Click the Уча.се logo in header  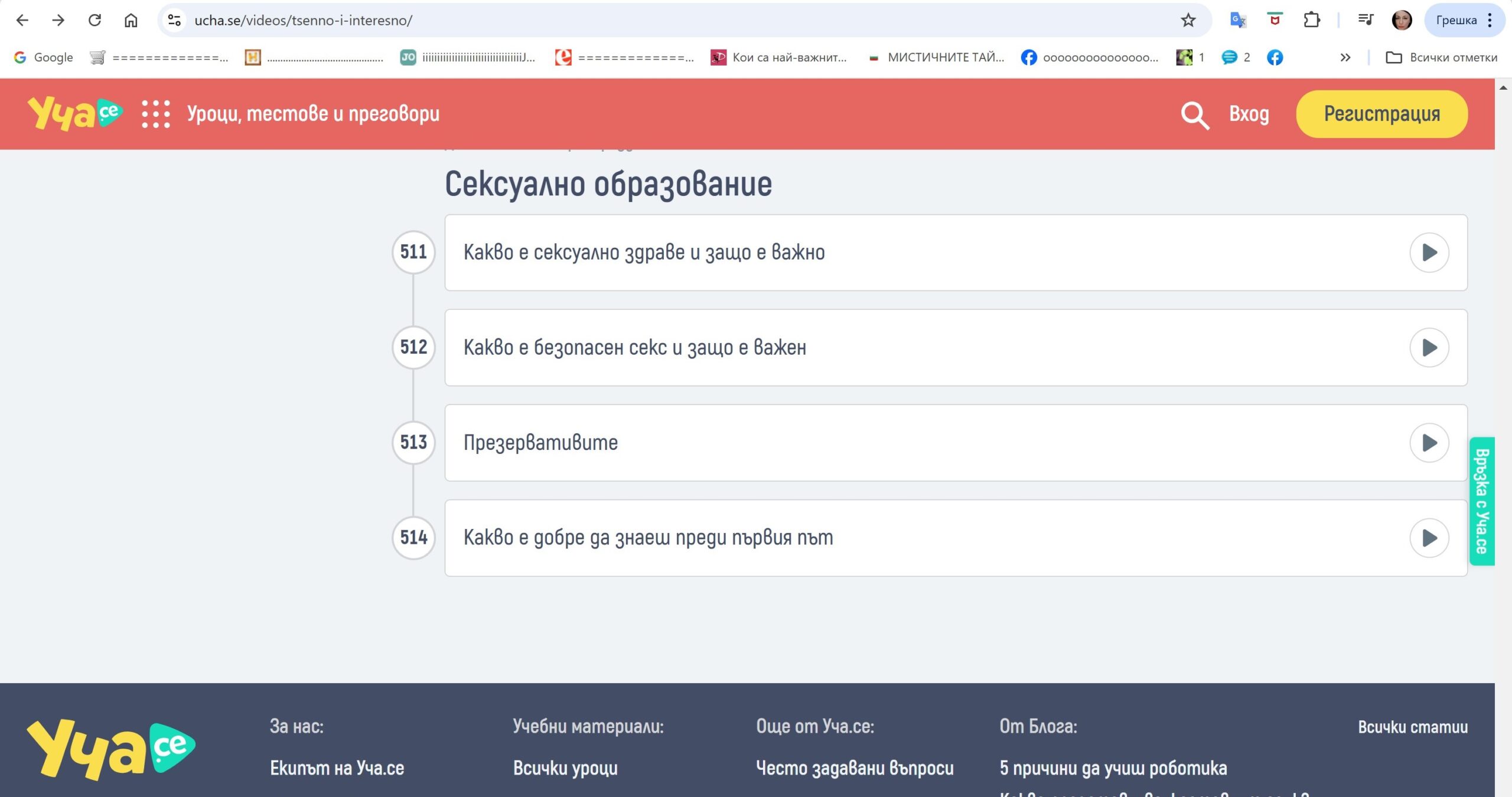click(75, 113)
